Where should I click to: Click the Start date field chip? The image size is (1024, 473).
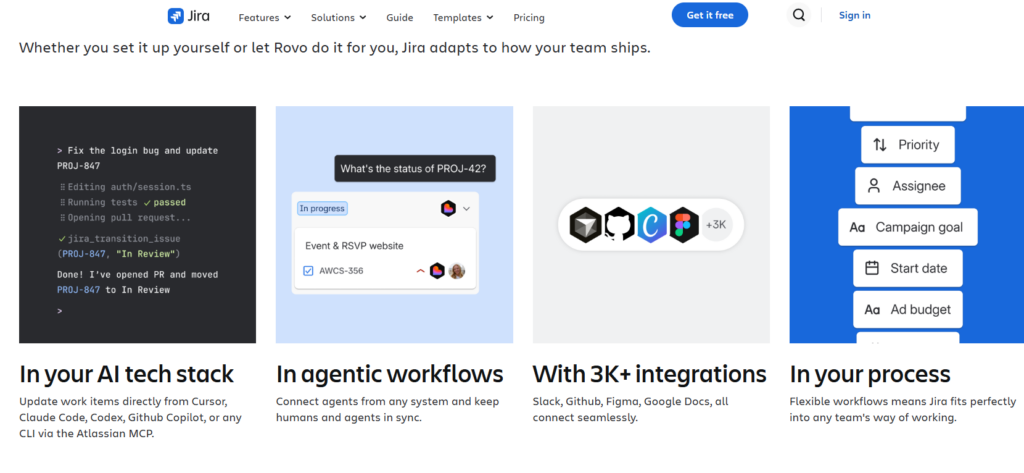[x=908, y=268]
